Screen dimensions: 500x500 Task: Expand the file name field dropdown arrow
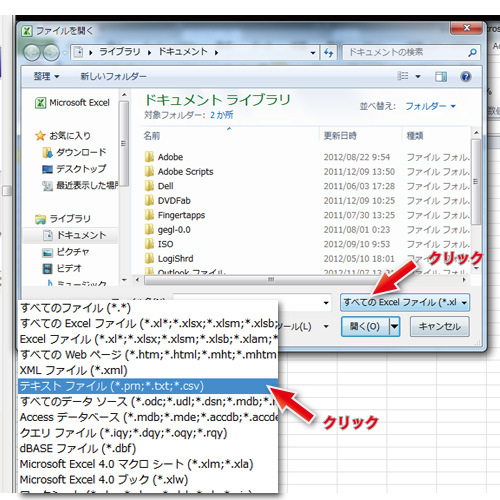click(326, 303)
